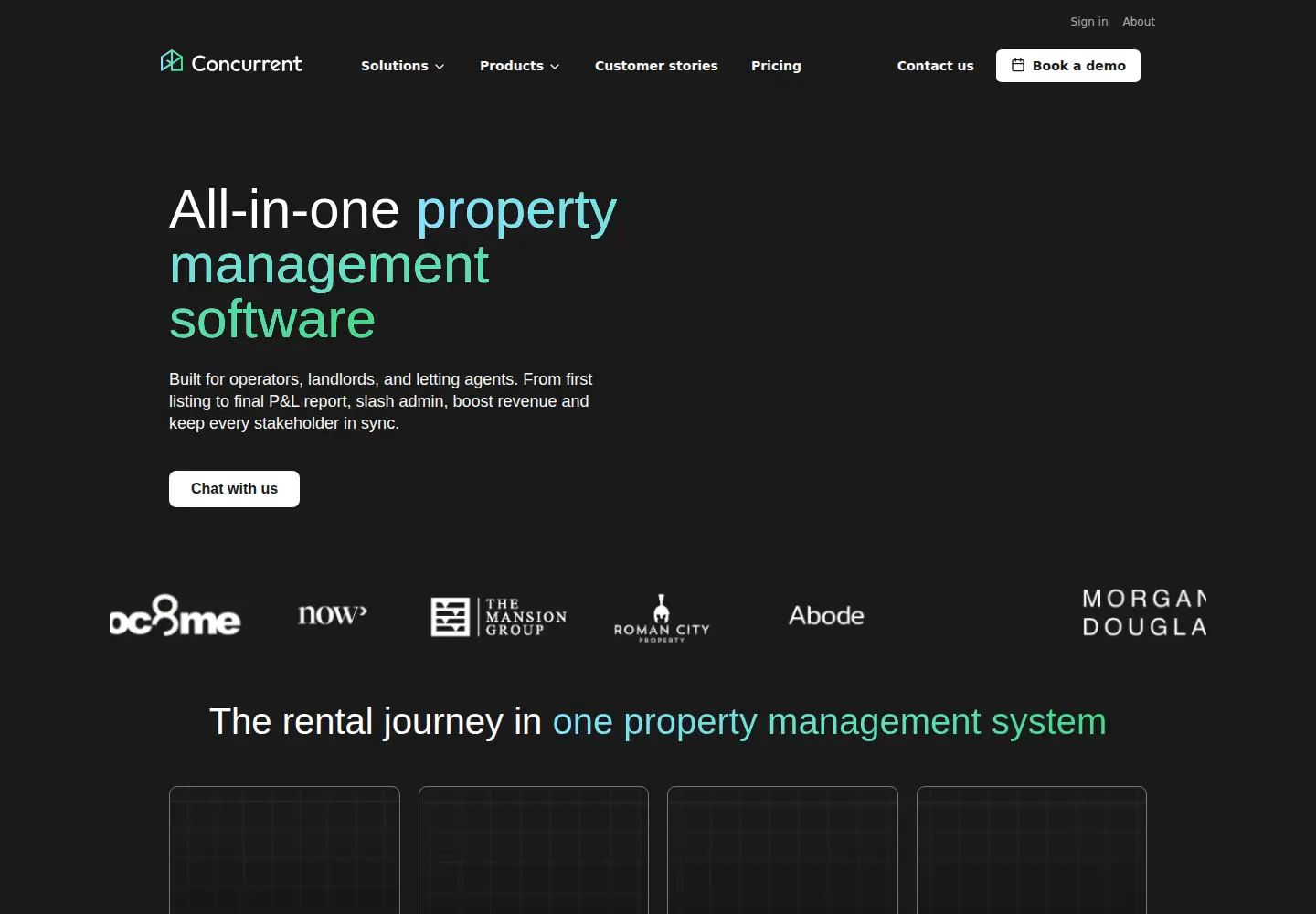
Task: Open the oc8me client logo
Action: (175, 616)
